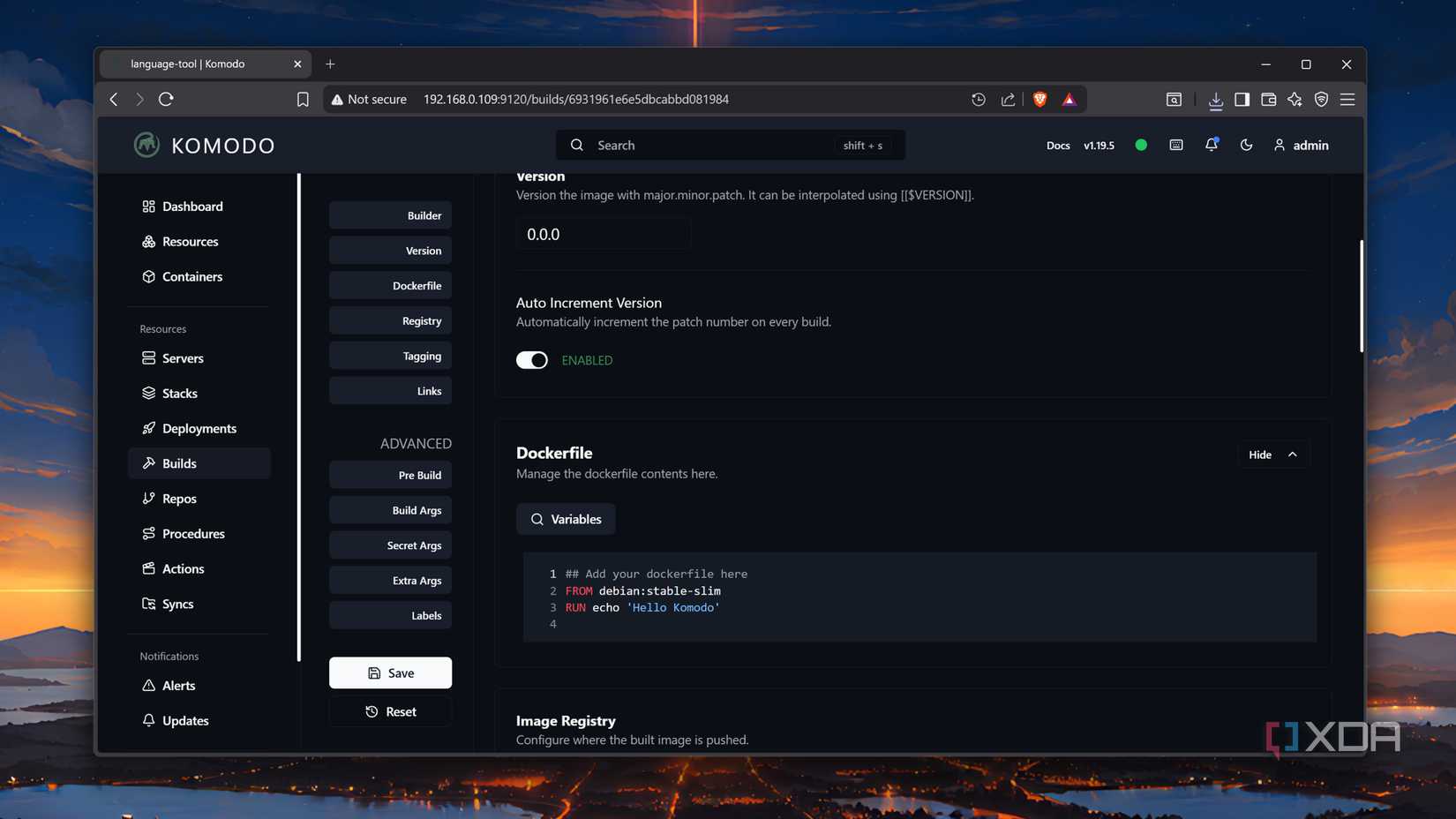The image size is (1456, 819).
Task: Open keyboard shortcuts from the top bar
Action: pyautogui.click(x=1175, y=145)
